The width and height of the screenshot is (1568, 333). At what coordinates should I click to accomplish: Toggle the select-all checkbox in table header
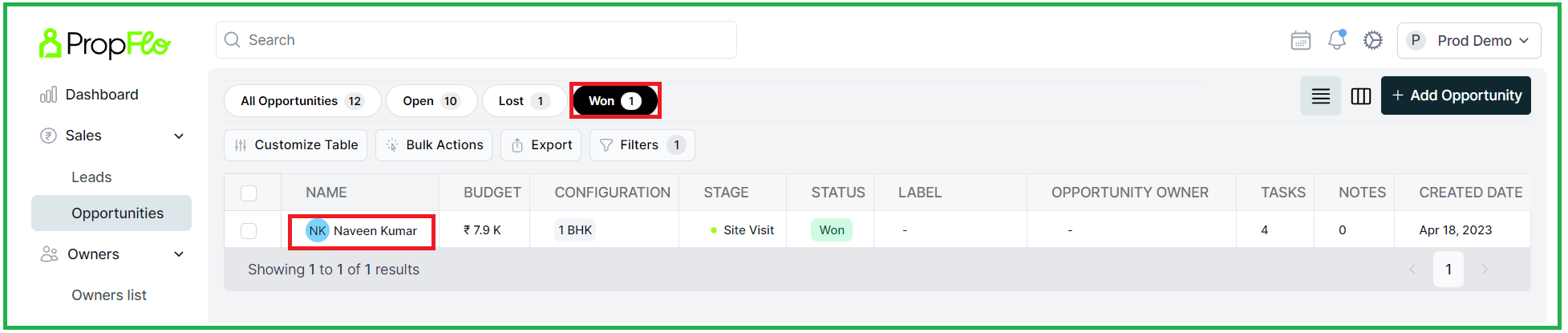tap(249, 193)
